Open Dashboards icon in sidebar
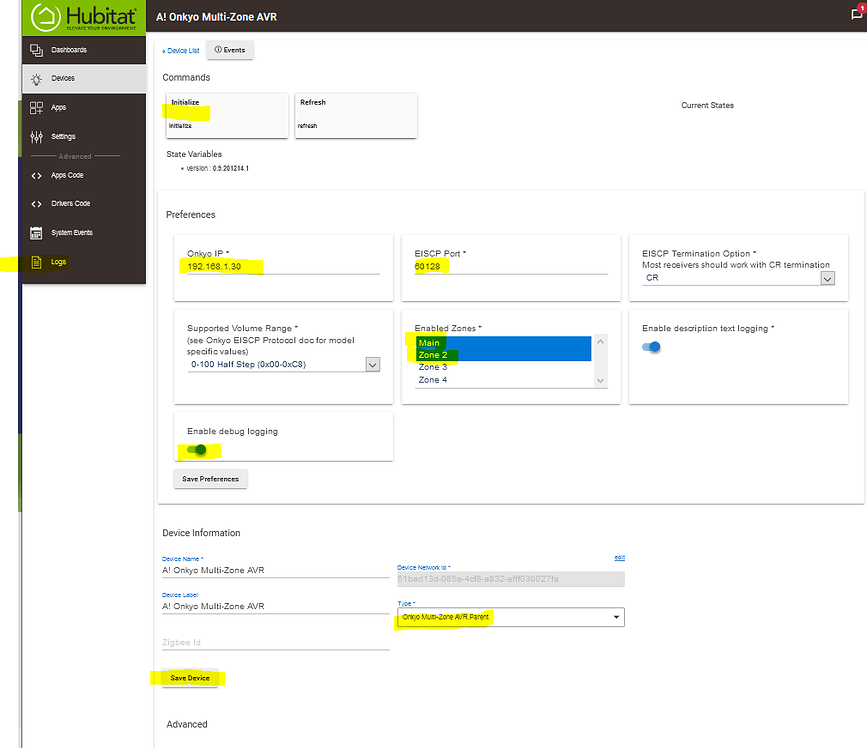The width and height of the screenshot is (867, 748). pos(37,50)
